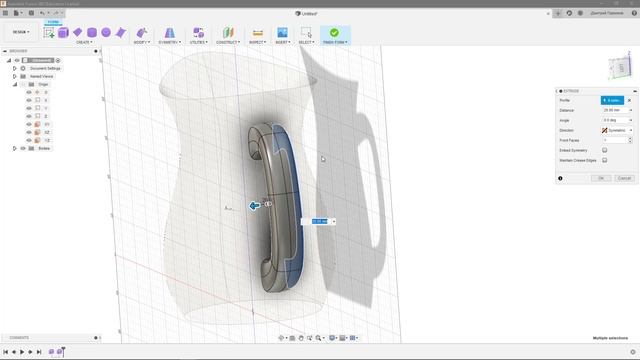Open the Distance field dropdown arrow
The height and width of the screenshot is (360, 640).
(631, 110)
